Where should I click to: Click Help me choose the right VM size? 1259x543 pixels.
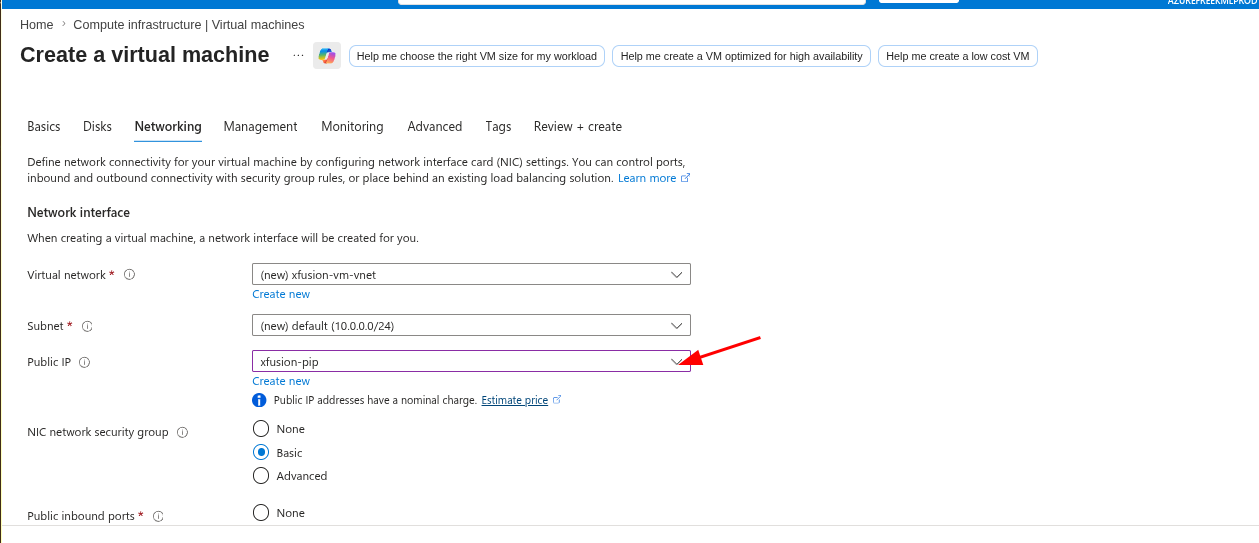click(476, 56)
